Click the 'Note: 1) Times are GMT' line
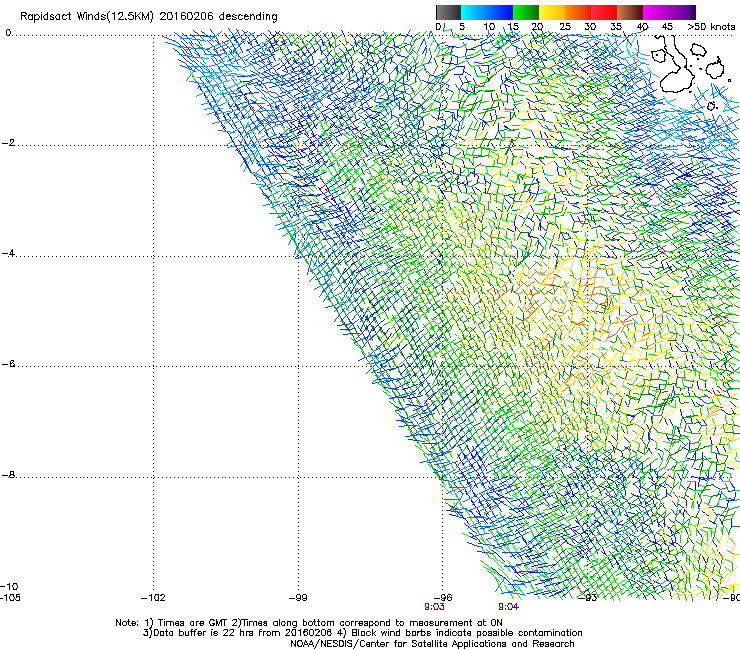Viewport: 740px width, 650px height. click(x=309, y=623)
